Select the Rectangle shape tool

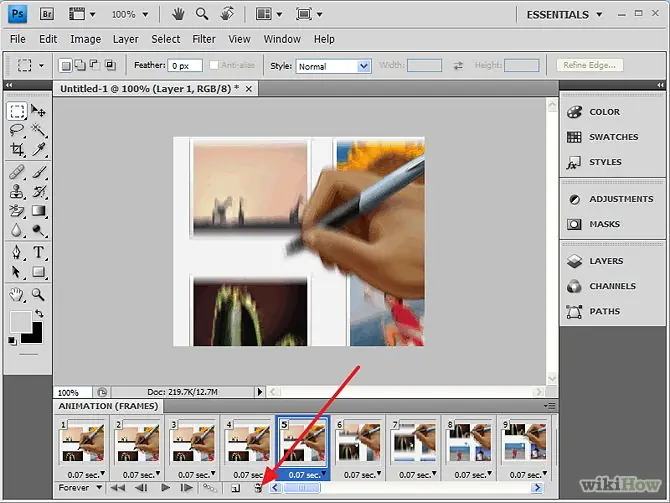(38, 272)
